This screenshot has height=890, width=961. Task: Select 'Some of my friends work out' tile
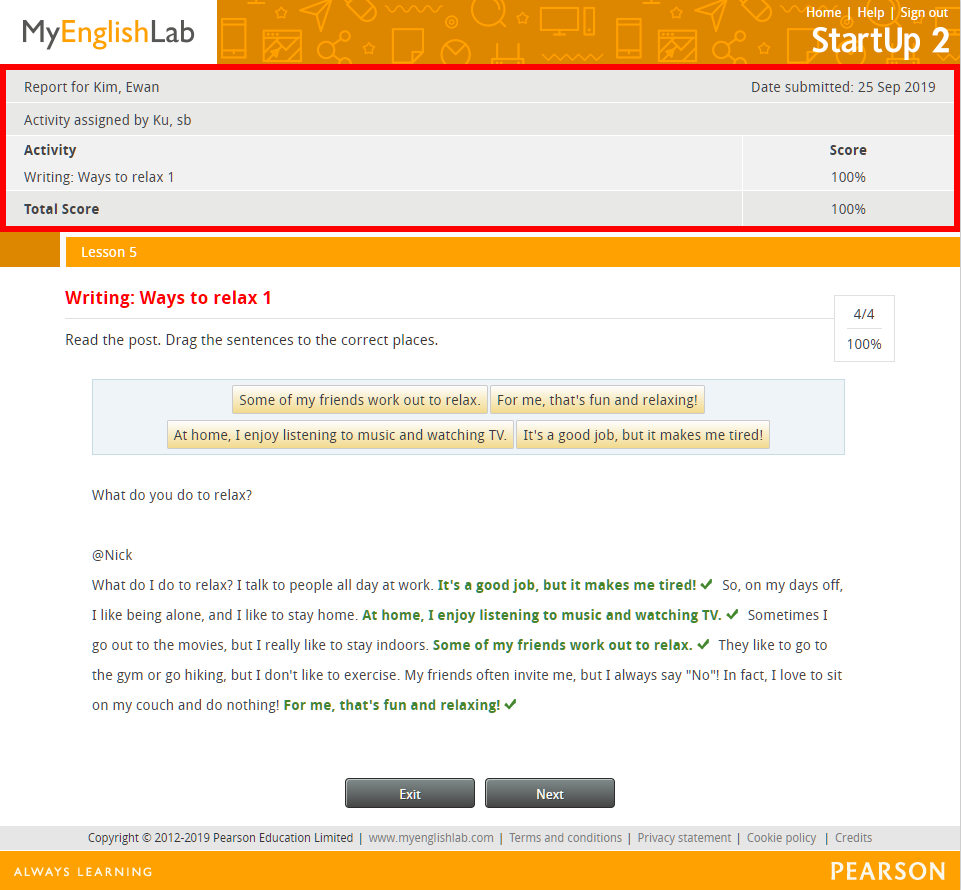360,400
